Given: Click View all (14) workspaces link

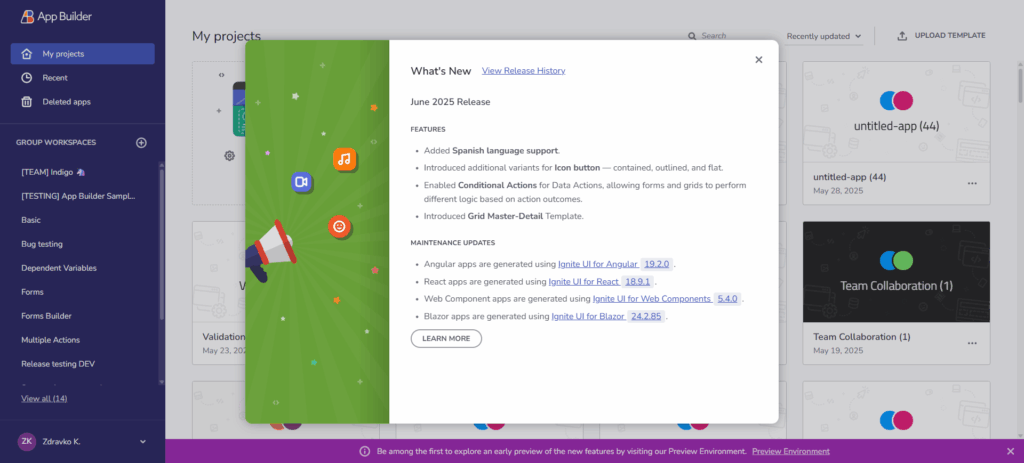Looking at the screenshot, I should pyautogui.click(x=44, y=398).
